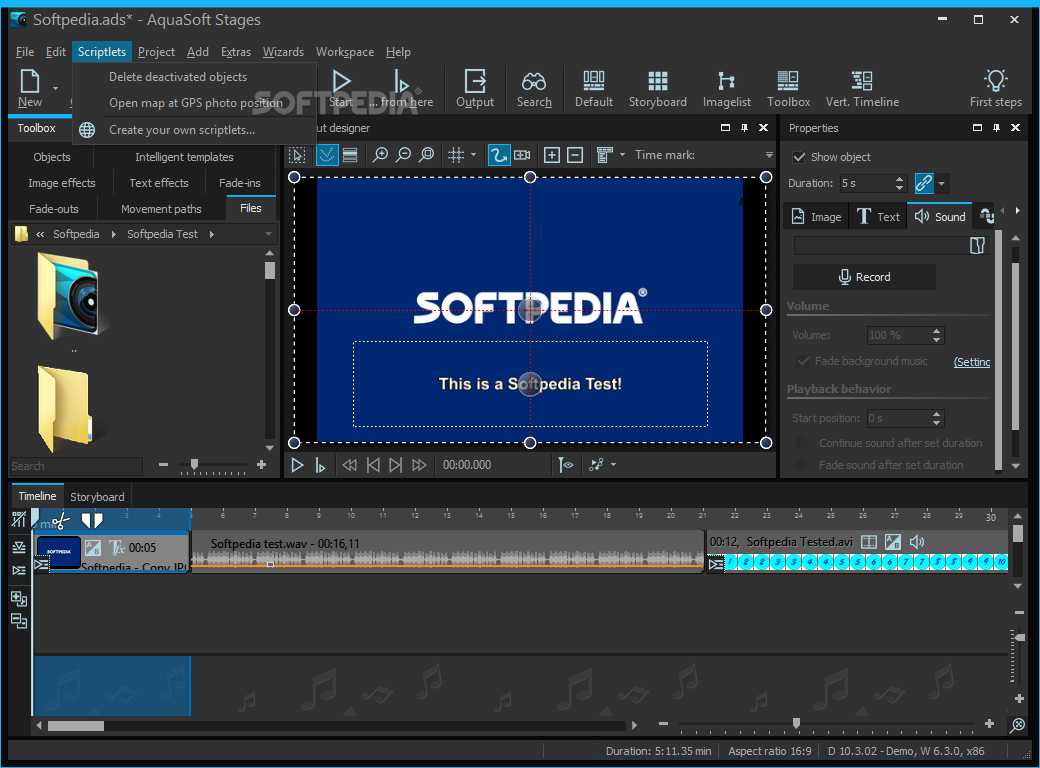Click the fast forward preview button
The height and width of the screenshot is (768, 1040).
pyautogui.click(x=419, y=465)
